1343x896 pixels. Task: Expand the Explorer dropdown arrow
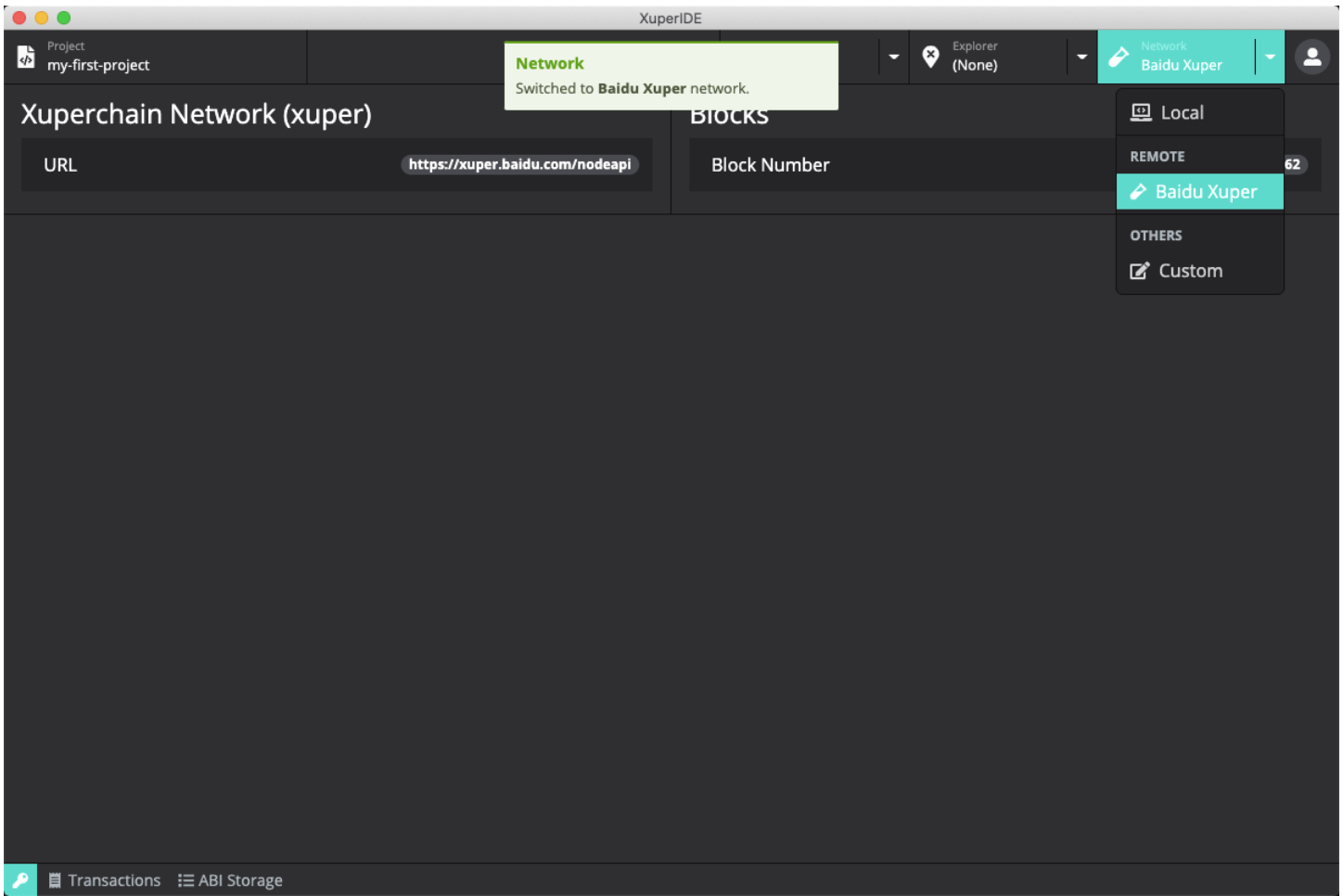point(1081,57)
